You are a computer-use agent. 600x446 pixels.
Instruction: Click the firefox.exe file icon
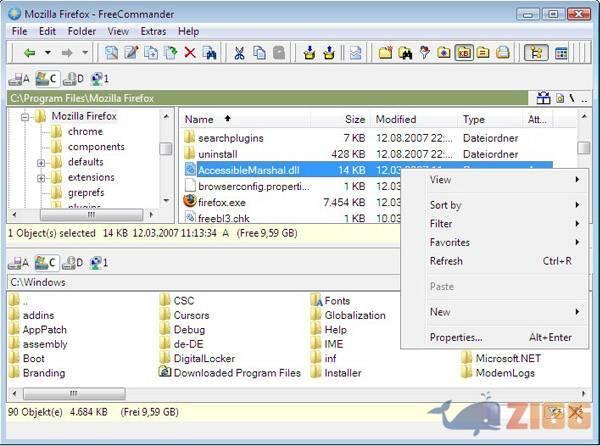pos(189,201)
